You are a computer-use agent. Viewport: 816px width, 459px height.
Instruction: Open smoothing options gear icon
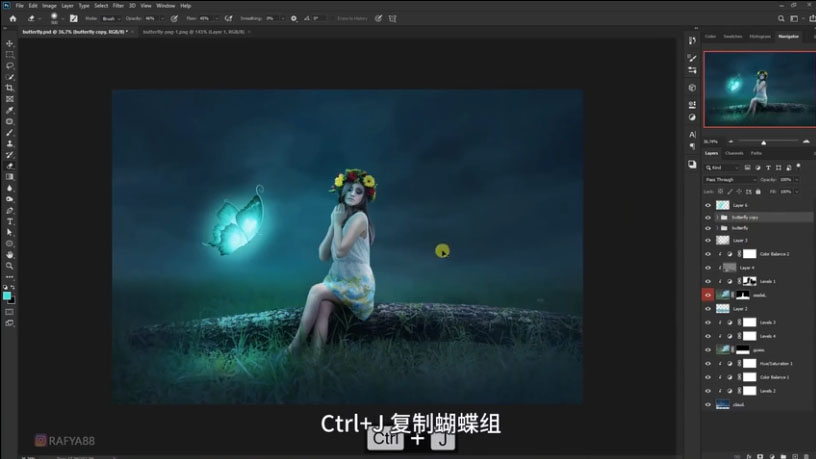pos(294,18)
